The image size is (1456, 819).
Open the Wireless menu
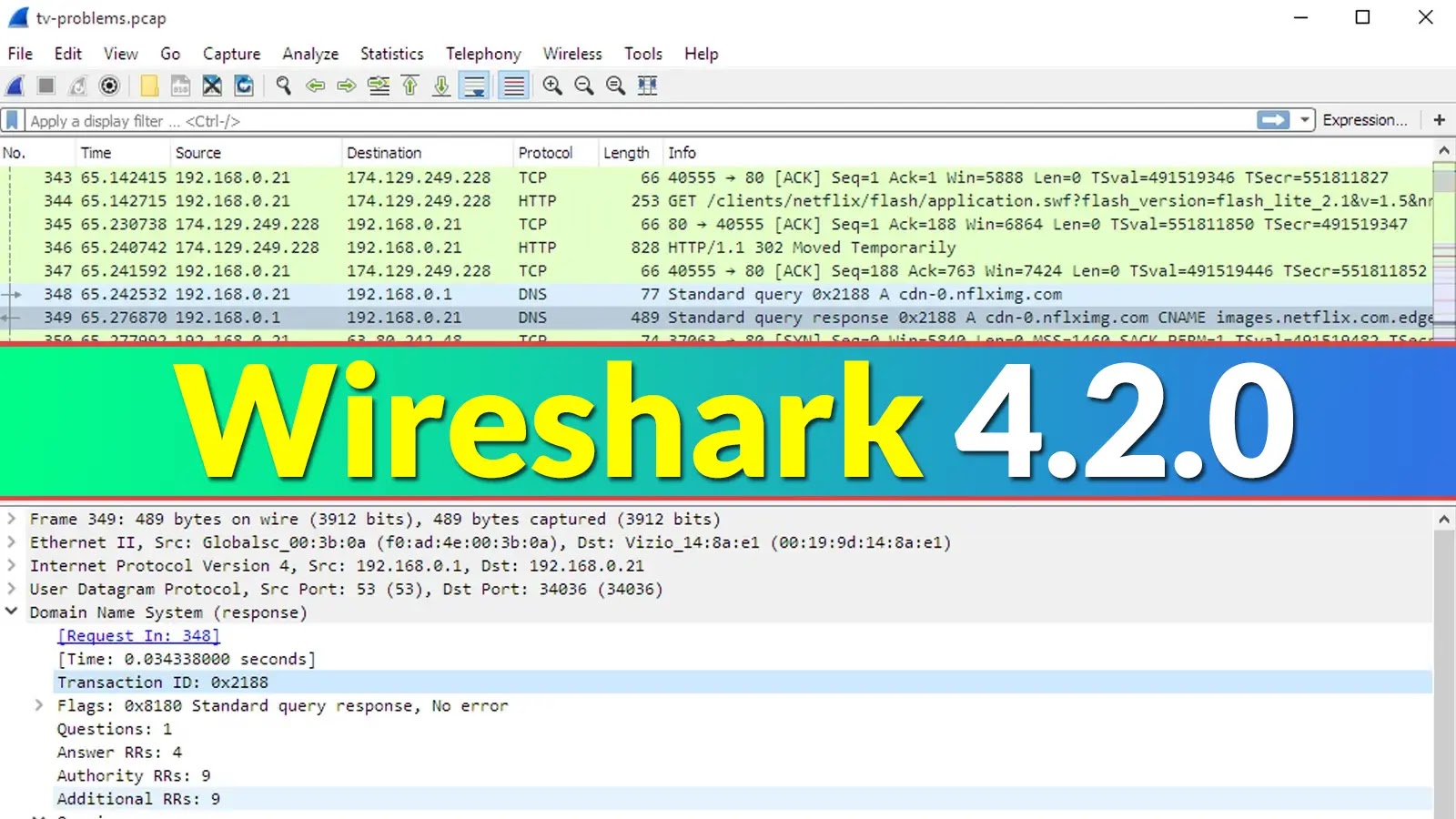click(572, 54)
